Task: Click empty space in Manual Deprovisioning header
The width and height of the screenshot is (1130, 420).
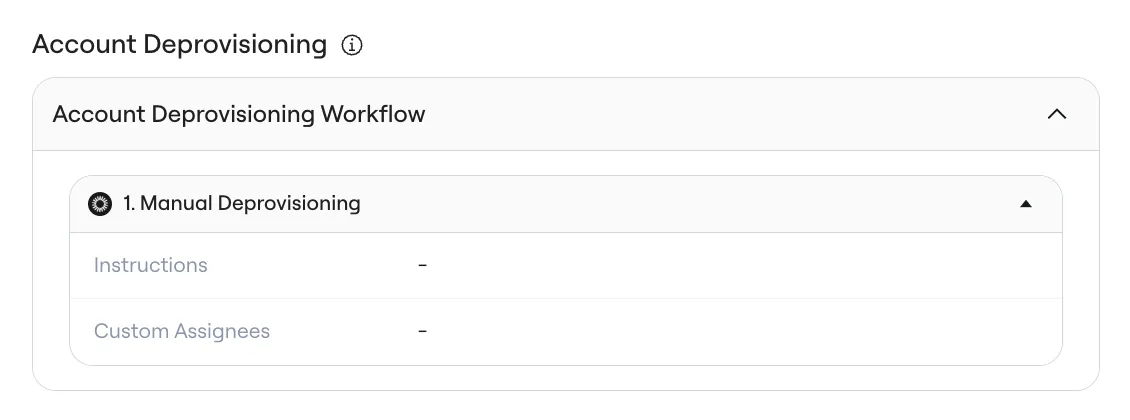Action: (685, 204)
